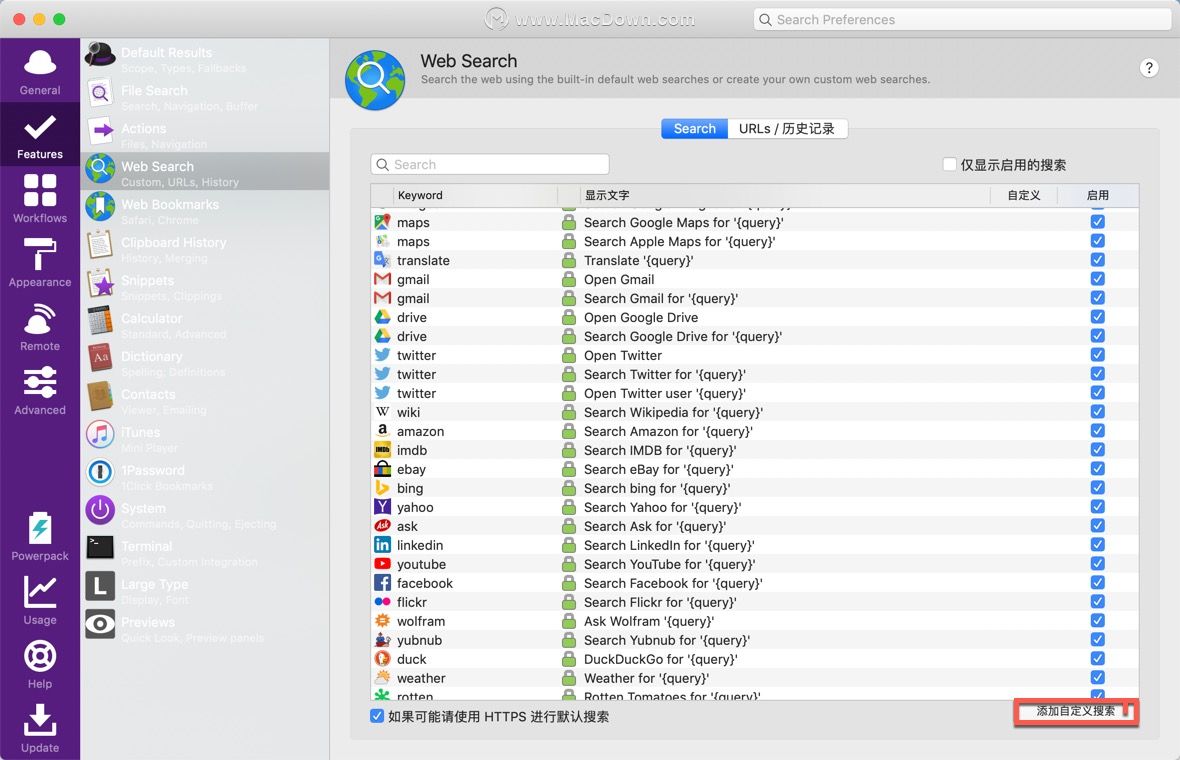This screenshot has height=760, width=1180.
Task: Disable the Translate web search
Action: [1097, 260]
